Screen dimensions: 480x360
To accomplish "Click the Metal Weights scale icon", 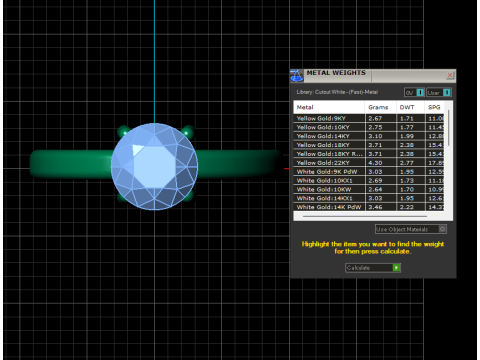I will coord(296,76).
